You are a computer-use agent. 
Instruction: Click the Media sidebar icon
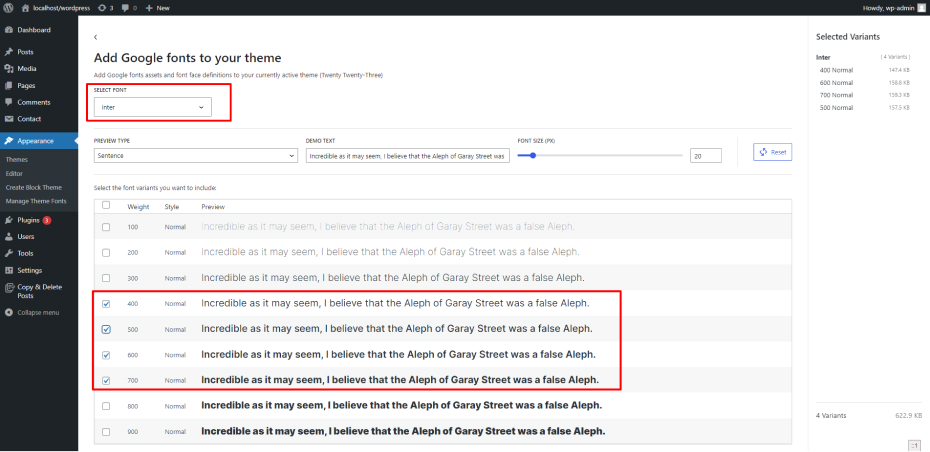(x=9, y=69)
